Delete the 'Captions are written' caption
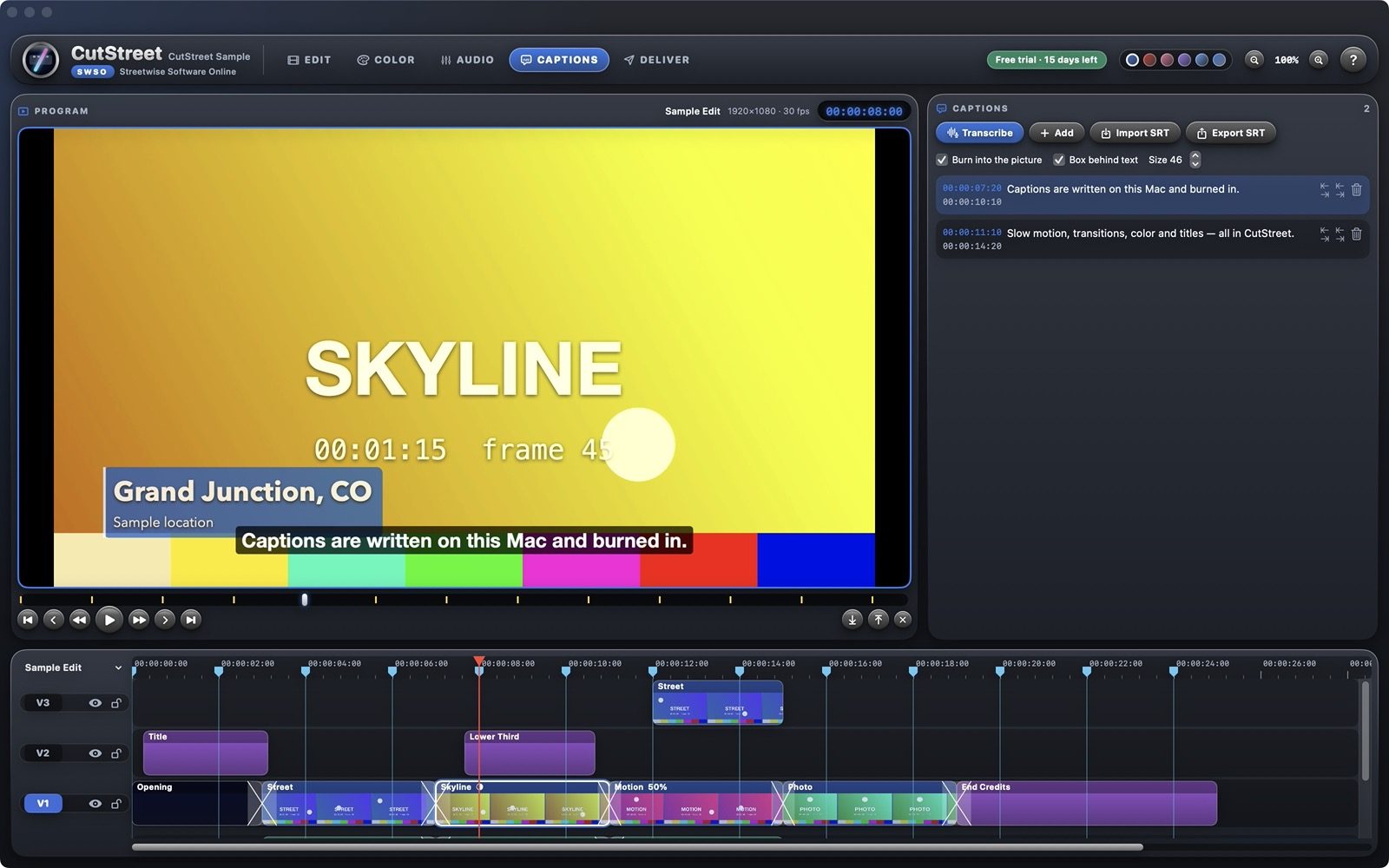Viewport: 1389px width, 868px height. pos(1356,189)
